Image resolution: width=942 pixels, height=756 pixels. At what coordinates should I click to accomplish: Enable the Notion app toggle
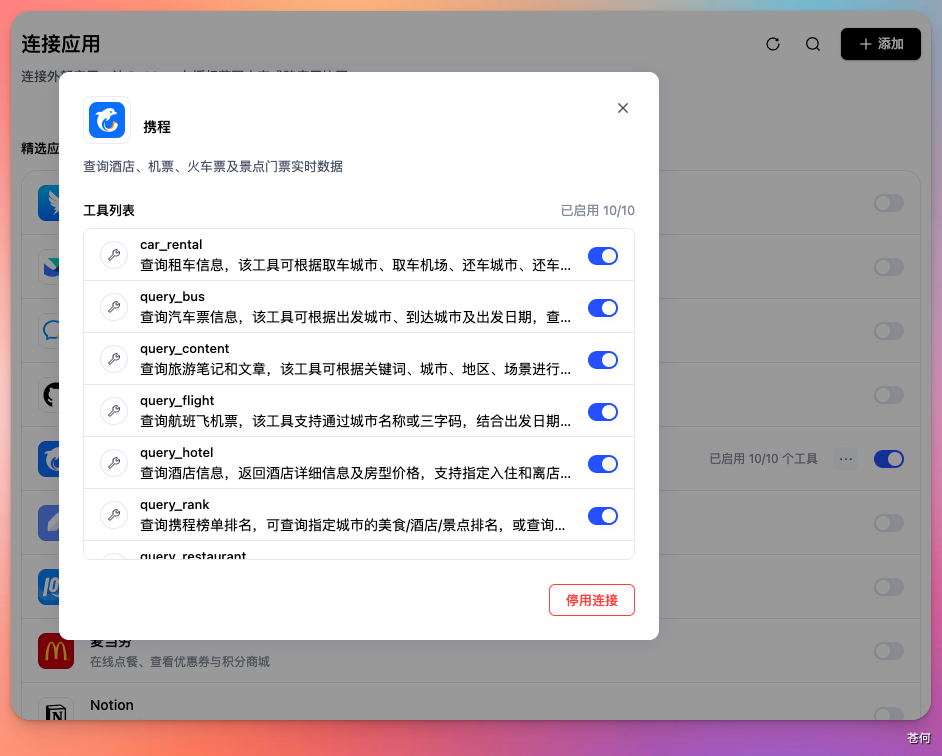click(x=889, y=713)
